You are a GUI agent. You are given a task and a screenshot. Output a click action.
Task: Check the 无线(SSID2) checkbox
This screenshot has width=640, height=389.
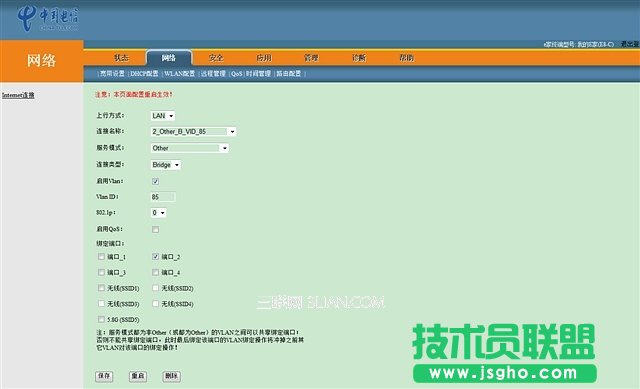(x=156, y=288)
